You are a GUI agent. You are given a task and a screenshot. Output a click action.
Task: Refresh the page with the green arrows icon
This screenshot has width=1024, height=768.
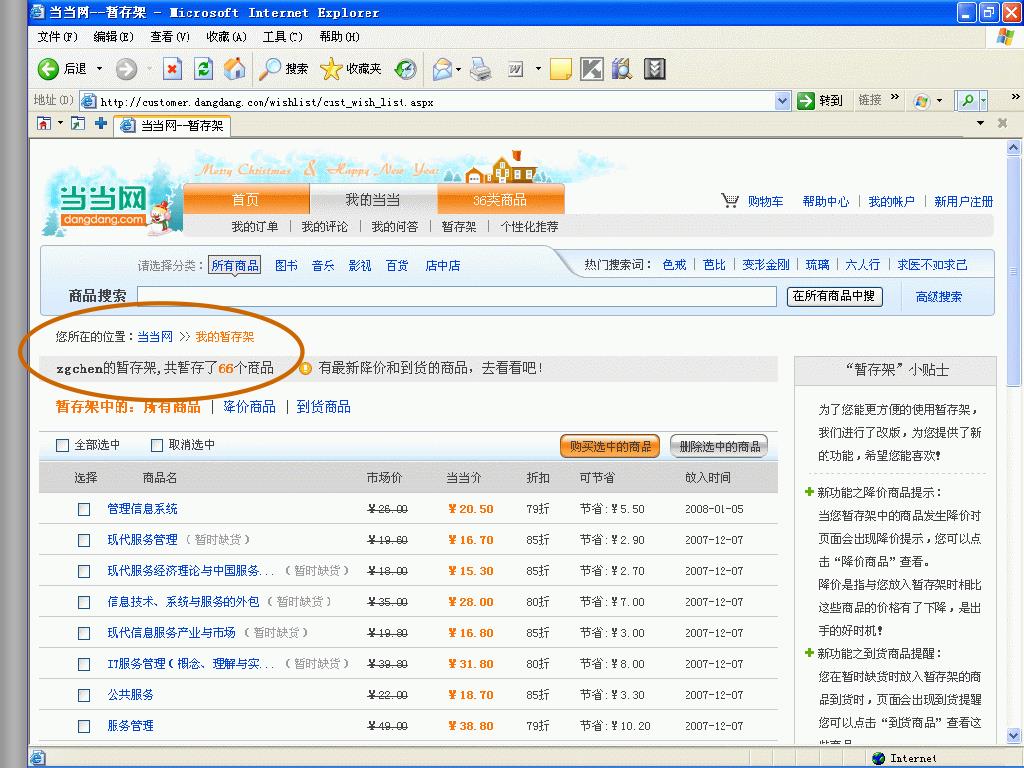pos(204,69)
